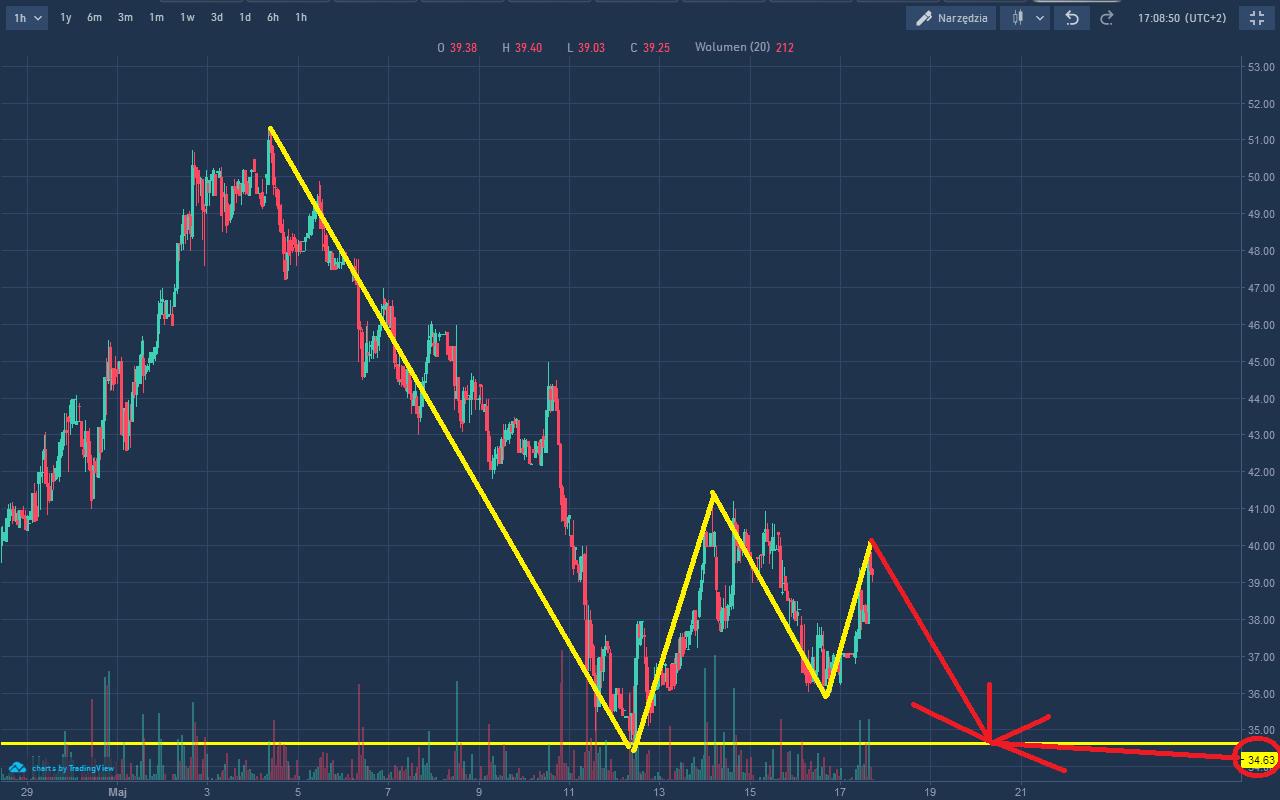Click the 53.00 price axis label
Image resolution: width=1280 pixels, height=800 pixels.
(x=1261, y=67)
